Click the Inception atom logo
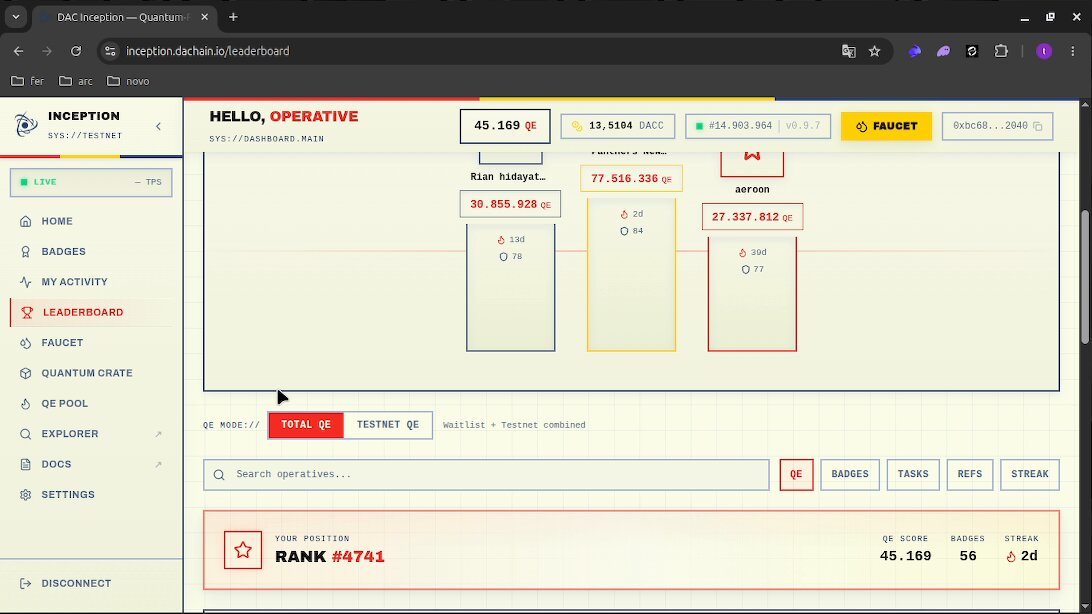Image resolution: width=1092 pixels, height=614 pixels. 26,125
